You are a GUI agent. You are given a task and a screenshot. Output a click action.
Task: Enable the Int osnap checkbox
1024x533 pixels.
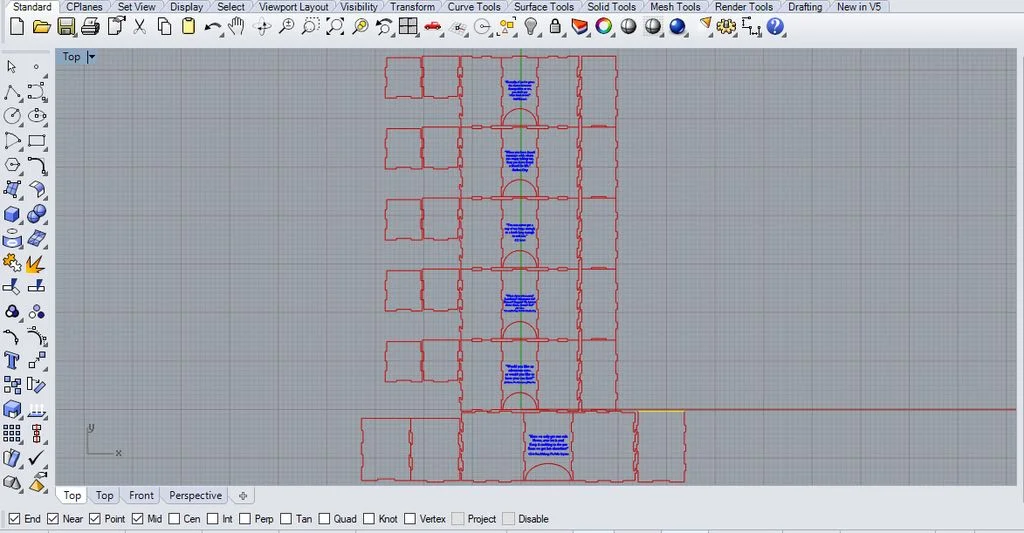coord(212,519)
